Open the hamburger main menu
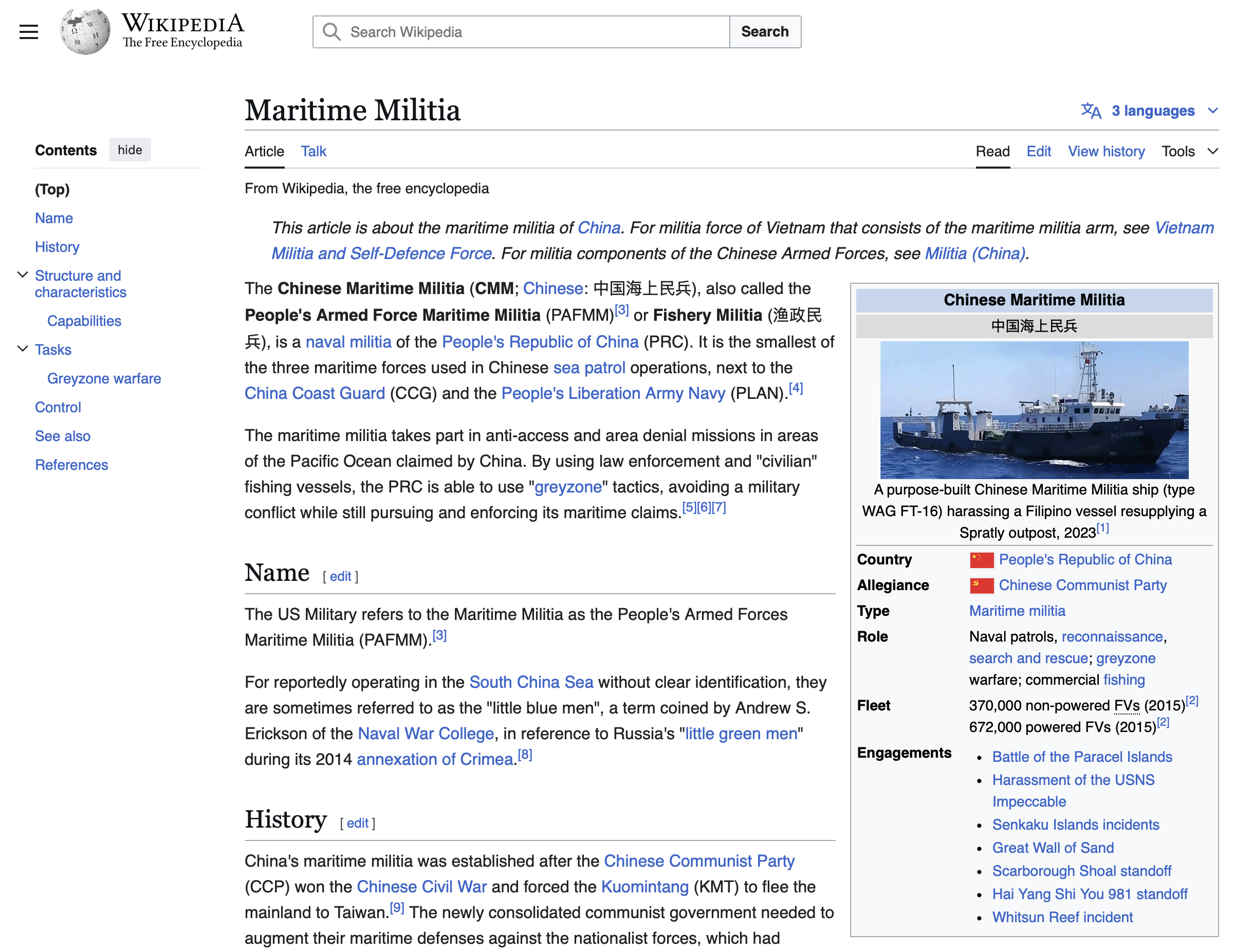This screenshot has height=952, width=1253. tap(28, 32)
